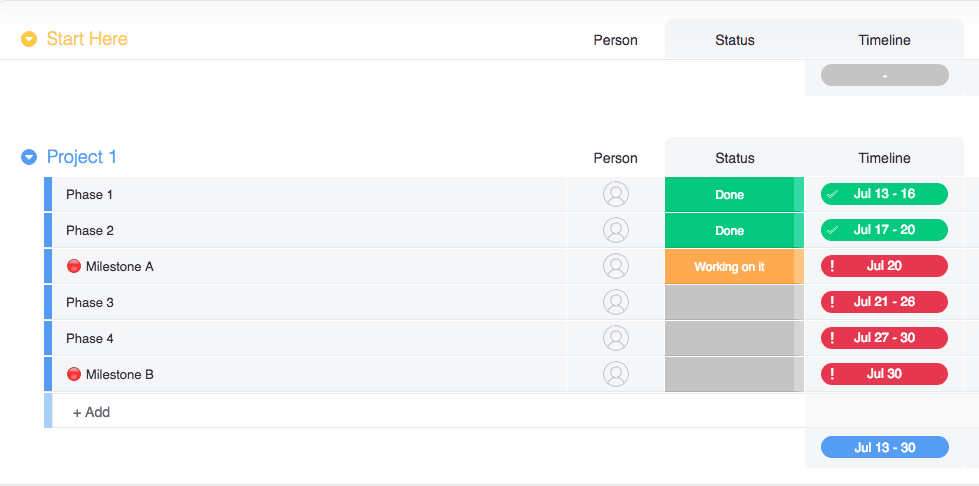979x486 pixels.
Task: Click exclamation icon in Jul 21 - 26 timeline
Action: (x=832, y=302)
